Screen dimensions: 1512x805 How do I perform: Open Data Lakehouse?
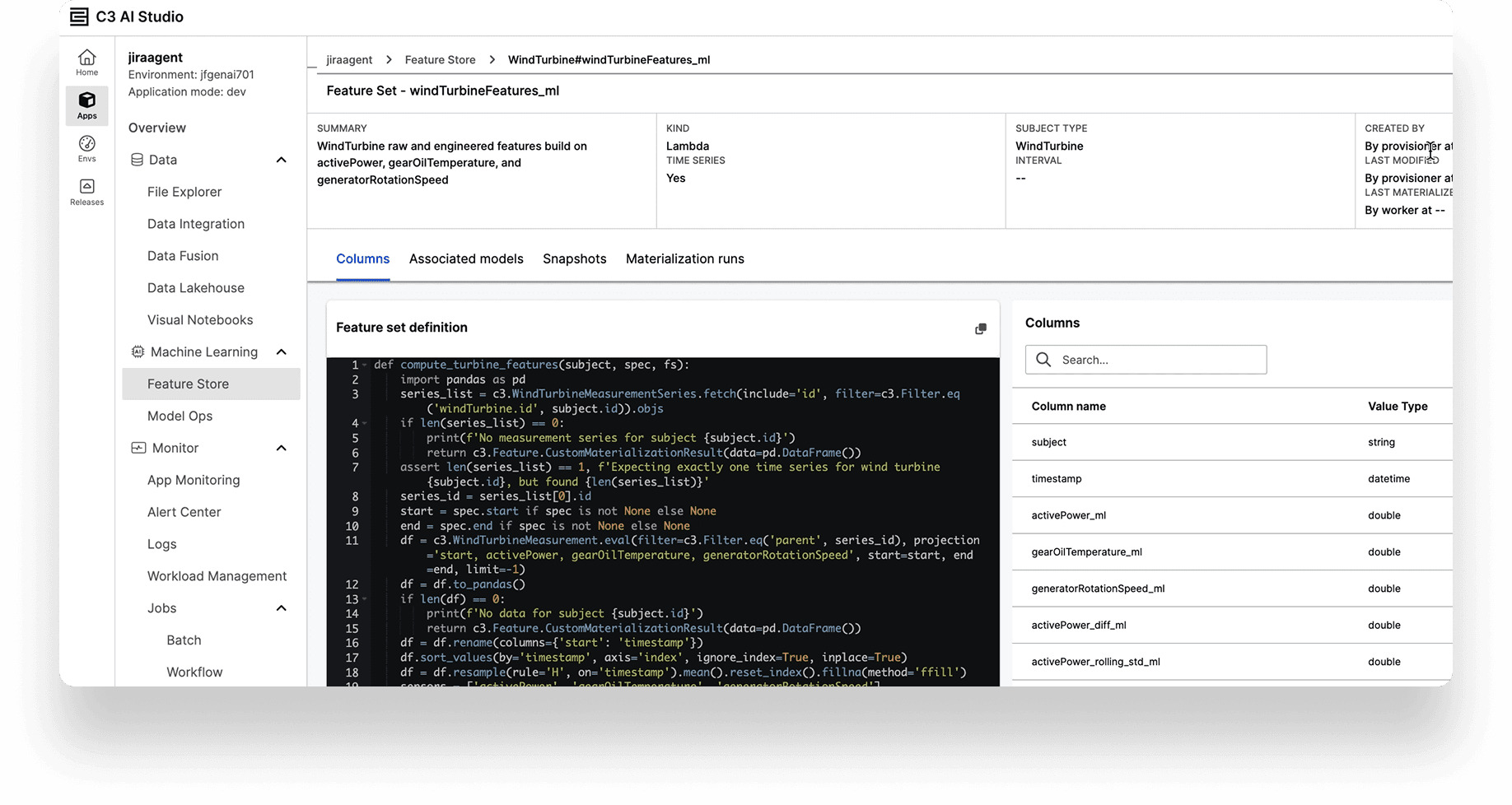pyautogui.click(x=196, y=288)
